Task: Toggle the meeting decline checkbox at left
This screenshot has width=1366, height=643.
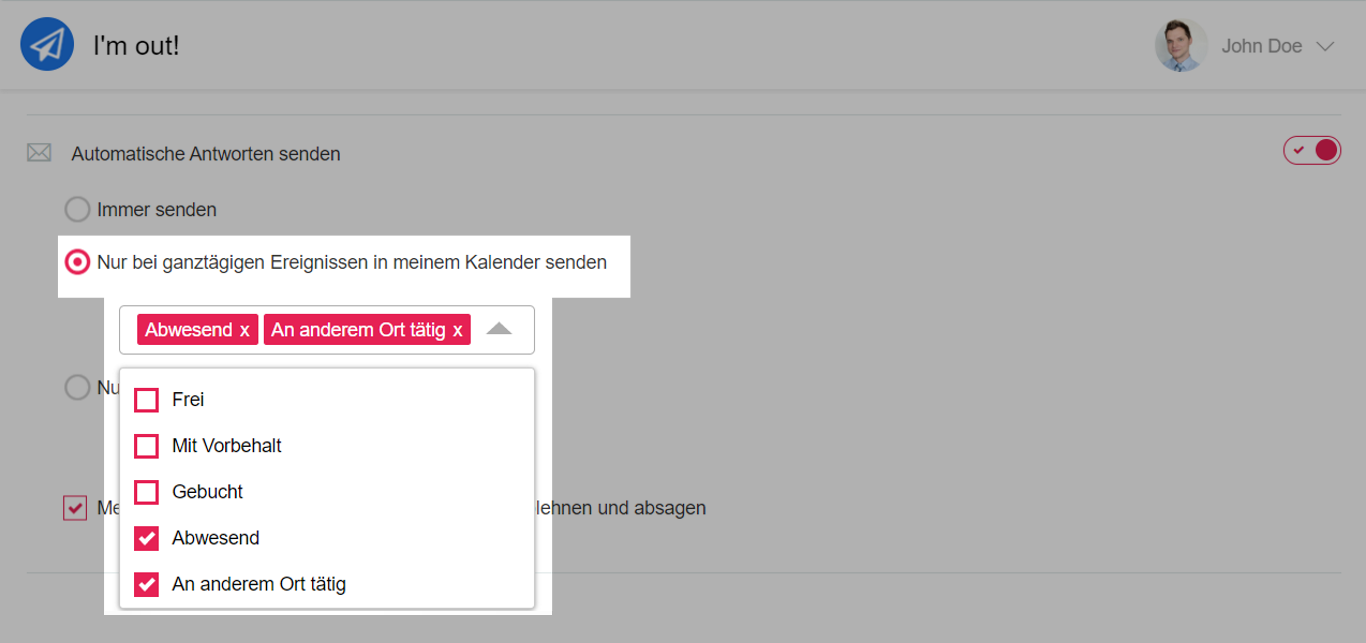Action: tap(75, 508)
